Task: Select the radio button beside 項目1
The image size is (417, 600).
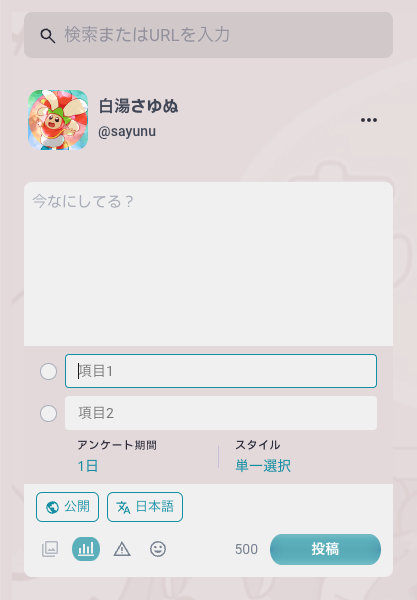Action: point(49,372)
